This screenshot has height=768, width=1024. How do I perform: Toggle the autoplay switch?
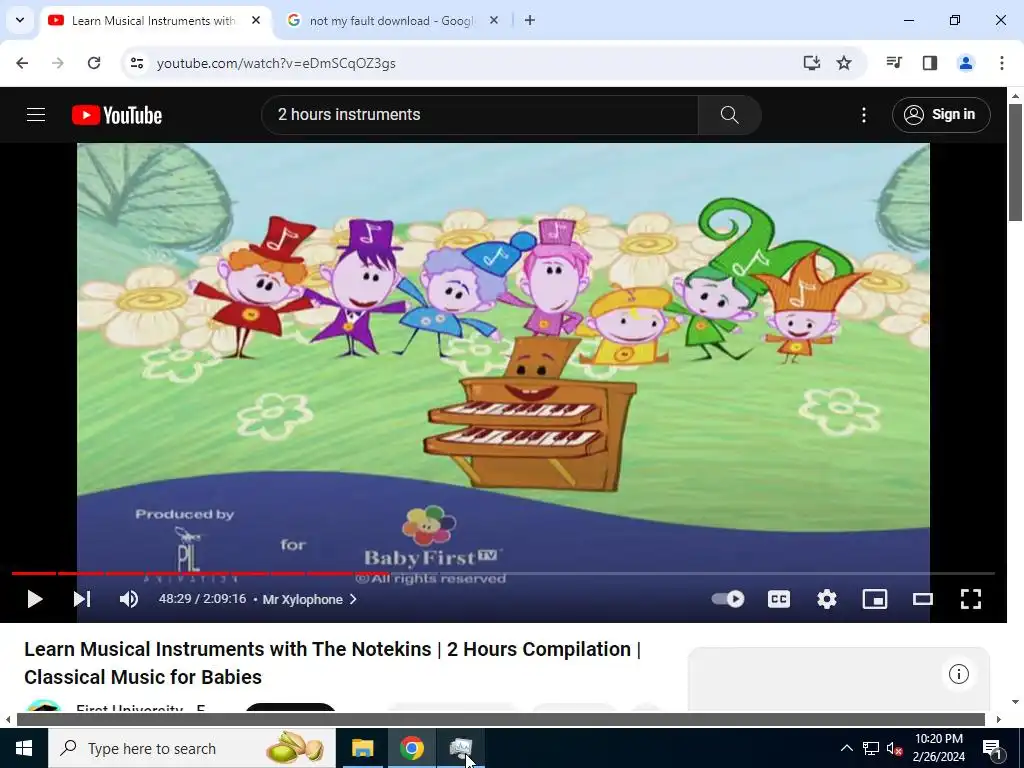(728, 599)
